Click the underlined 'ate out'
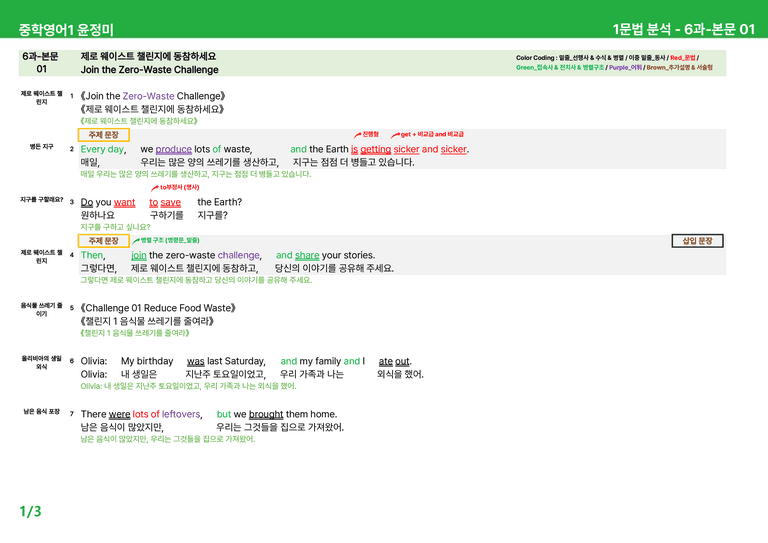Screen dimensions: 768x543 [395, 361]
